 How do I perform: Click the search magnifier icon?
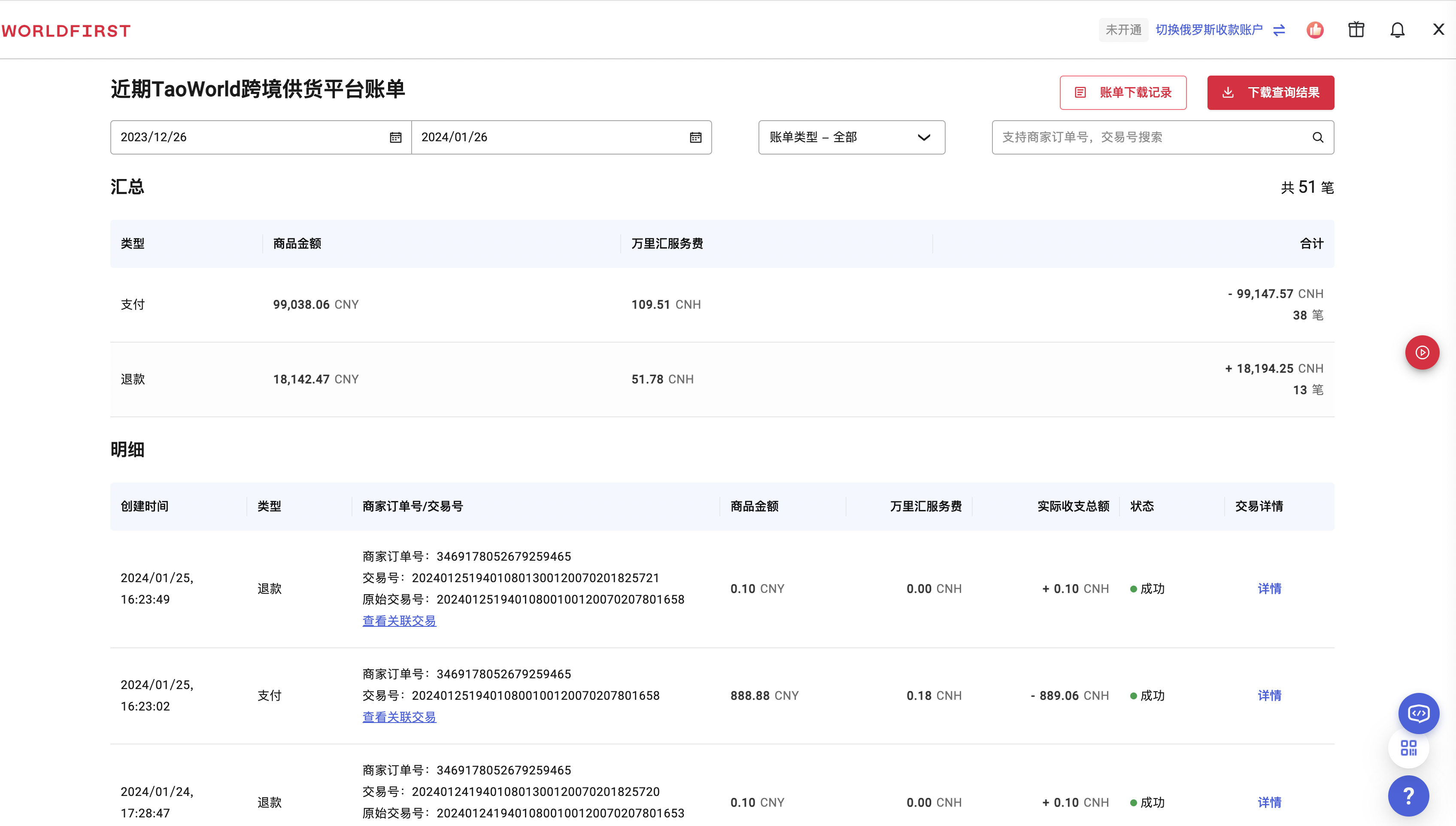coord(1318,137)
